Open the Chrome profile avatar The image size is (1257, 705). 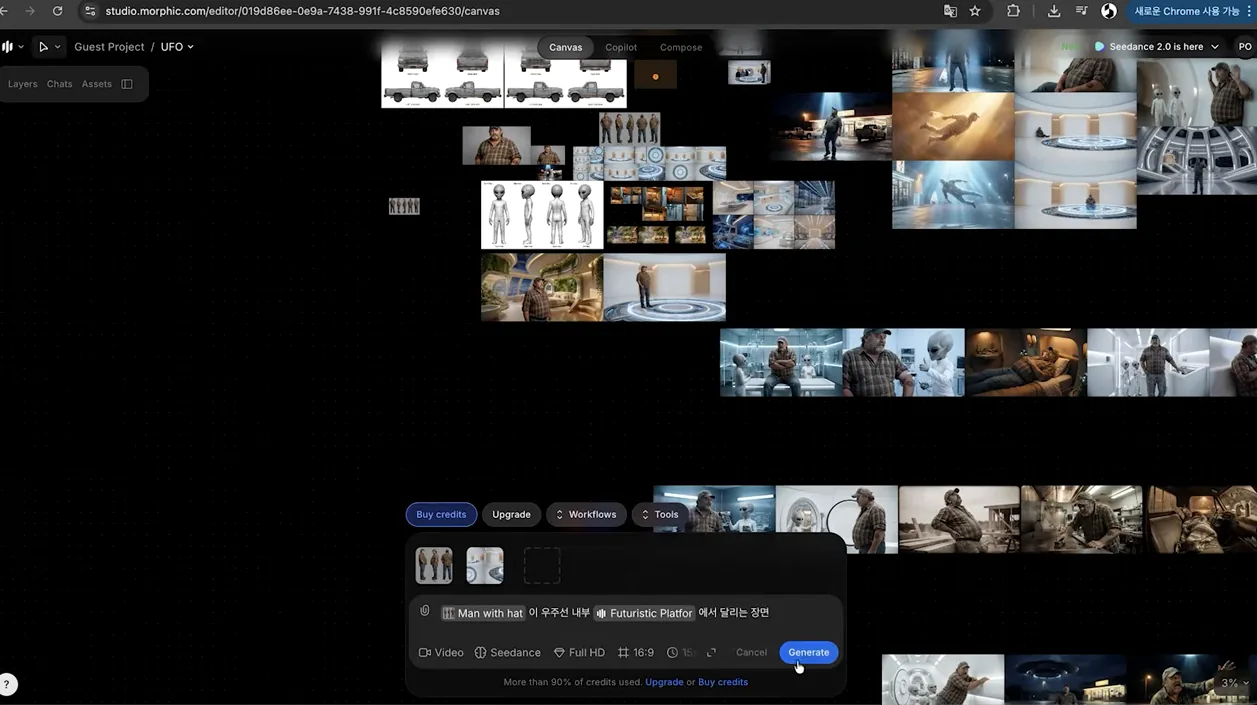pyautogui.click(x=1109, y=11)
